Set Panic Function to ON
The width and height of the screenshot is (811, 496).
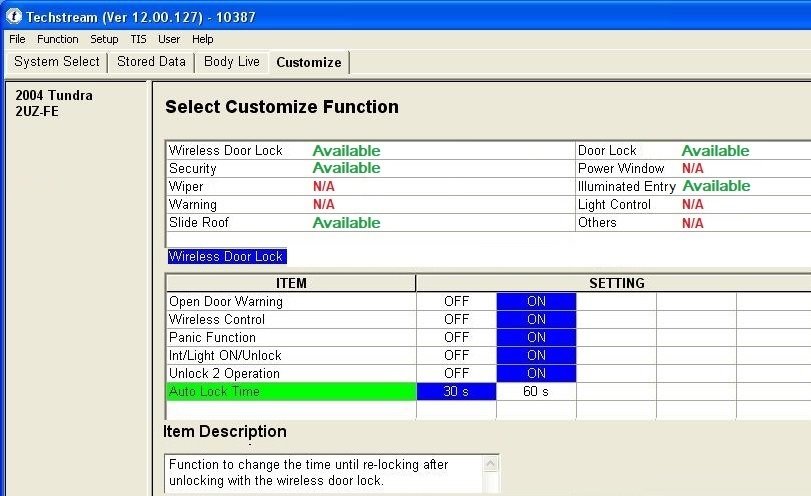tap(536, 337)
